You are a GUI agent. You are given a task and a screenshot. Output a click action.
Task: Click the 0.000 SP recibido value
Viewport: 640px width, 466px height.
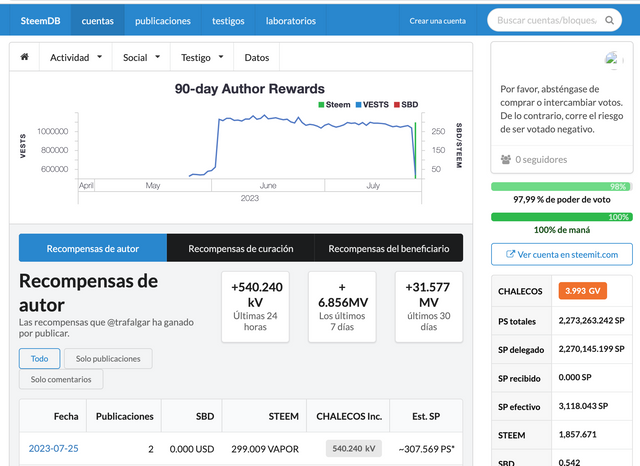click(575, 377)
